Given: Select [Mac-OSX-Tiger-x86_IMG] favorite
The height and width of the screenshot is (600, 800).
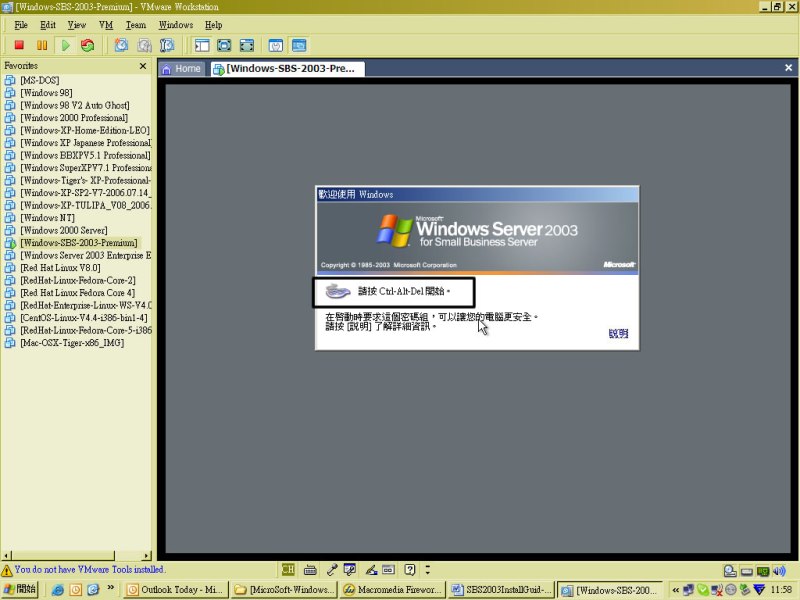Looking at the screenshot, I should [72, 343].
